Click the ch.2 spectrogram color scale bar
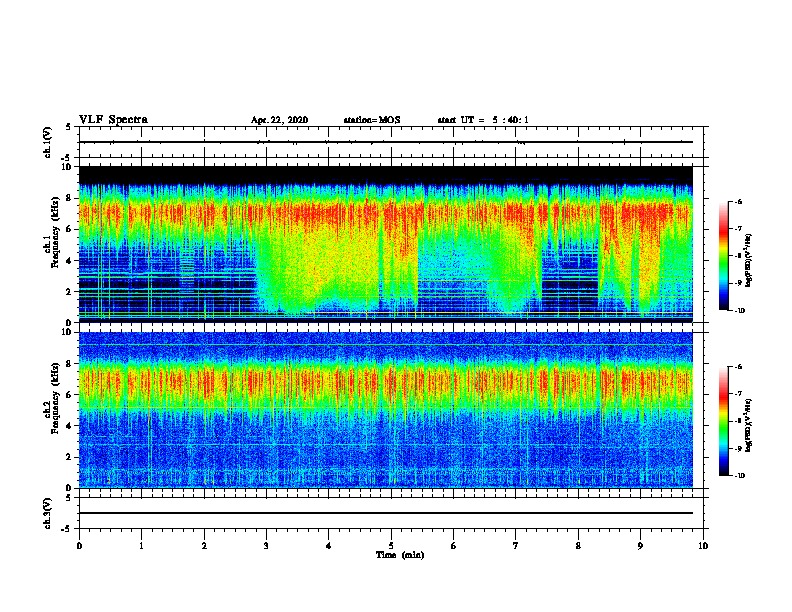Image resolution: width=792 pixels, height=612 pixels. pyautogui.click(x=723, y=421)
